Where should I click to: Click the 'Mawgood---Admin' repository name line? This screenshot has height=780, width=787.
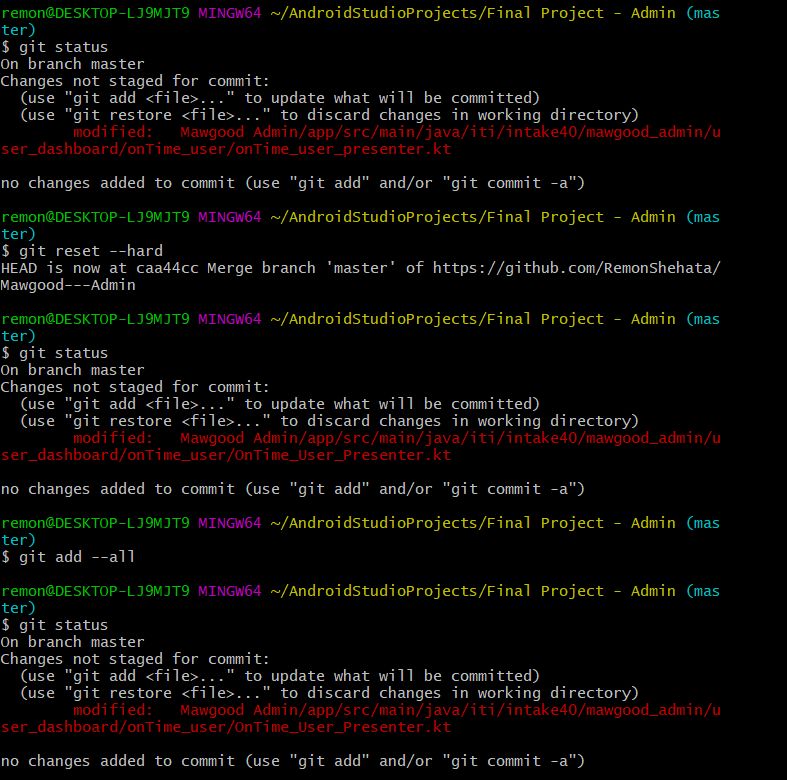68,285
